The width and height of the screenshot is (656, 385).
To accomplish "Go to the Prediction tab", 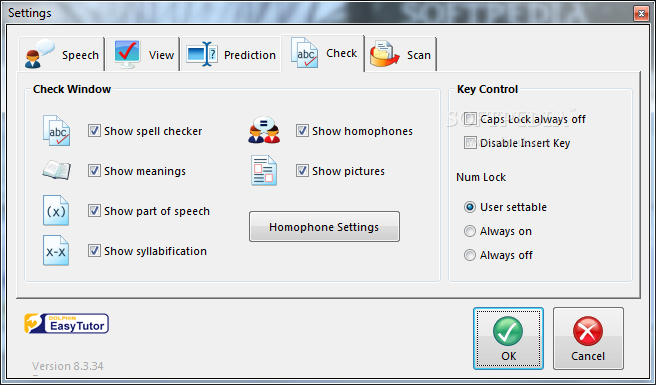I will [231, 54].
